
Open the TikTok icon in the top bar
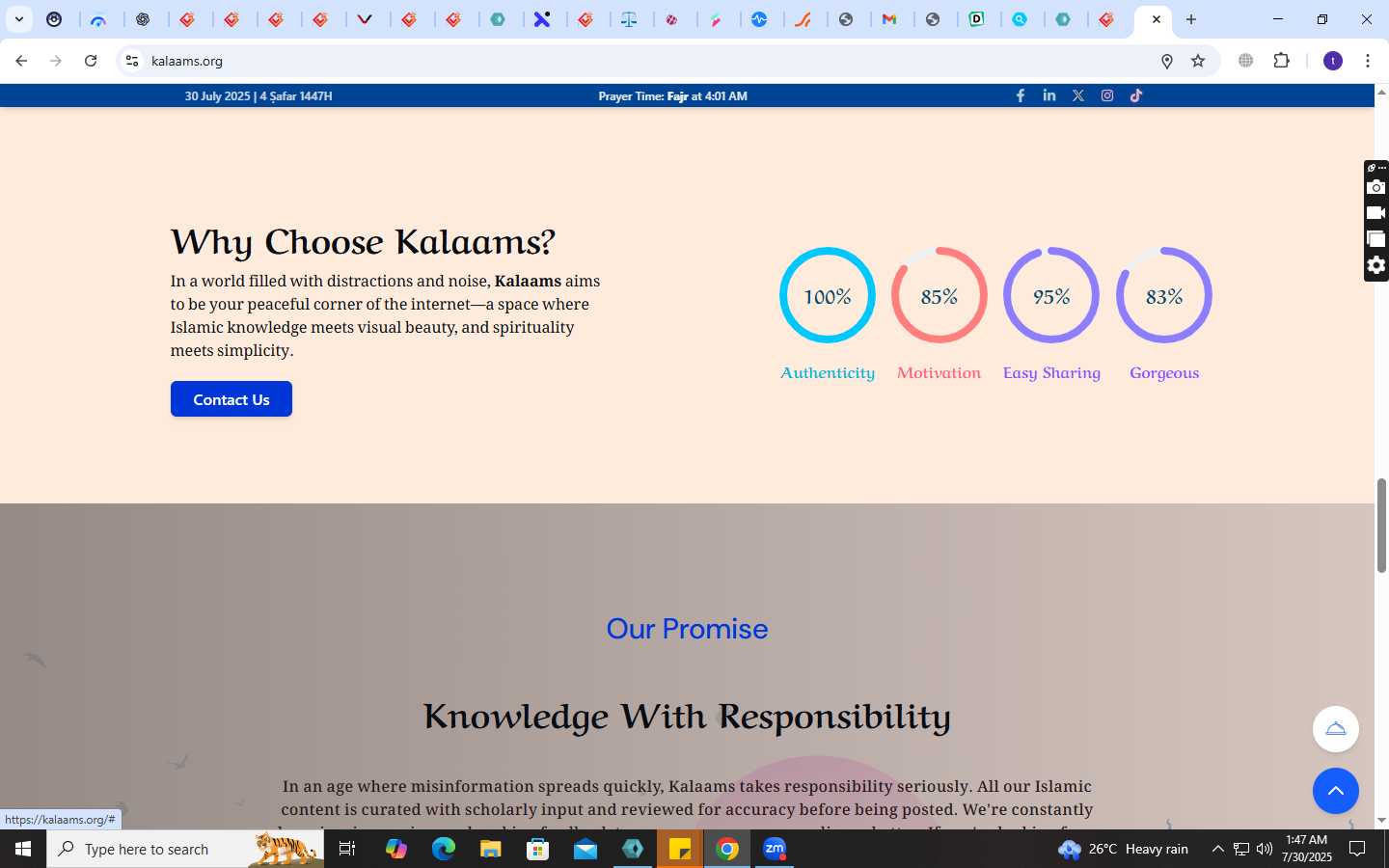(1136, 95)
